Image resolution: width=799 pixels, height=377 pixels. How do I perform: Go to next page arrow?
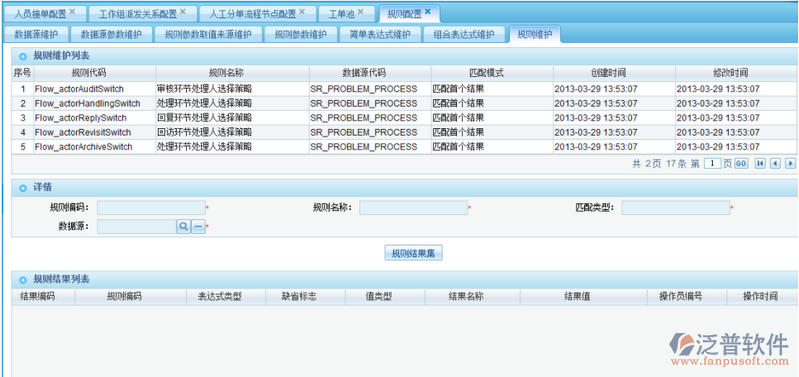click(x=790, y=164)
